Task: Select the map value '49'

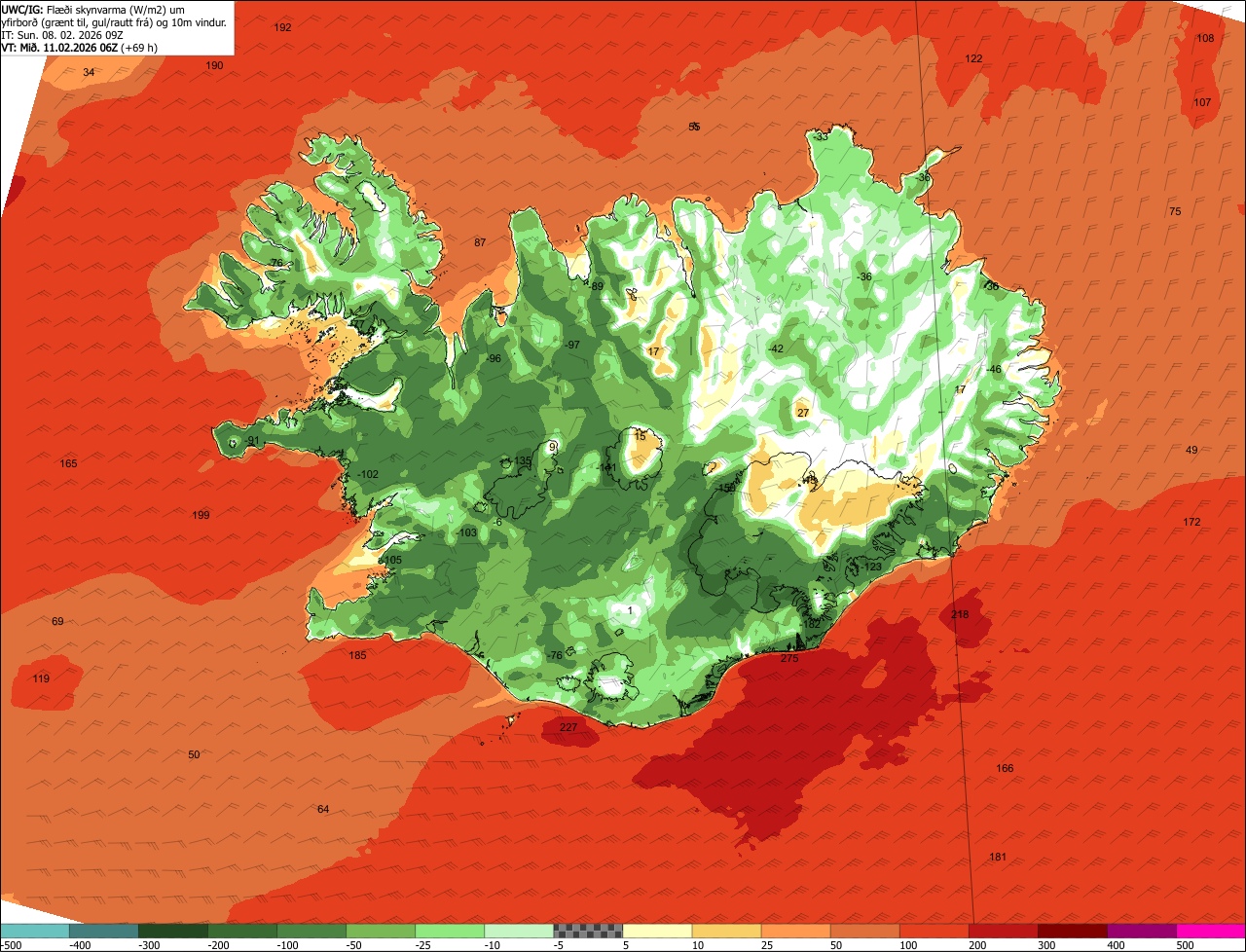Action: click(x=1191, y=450)
